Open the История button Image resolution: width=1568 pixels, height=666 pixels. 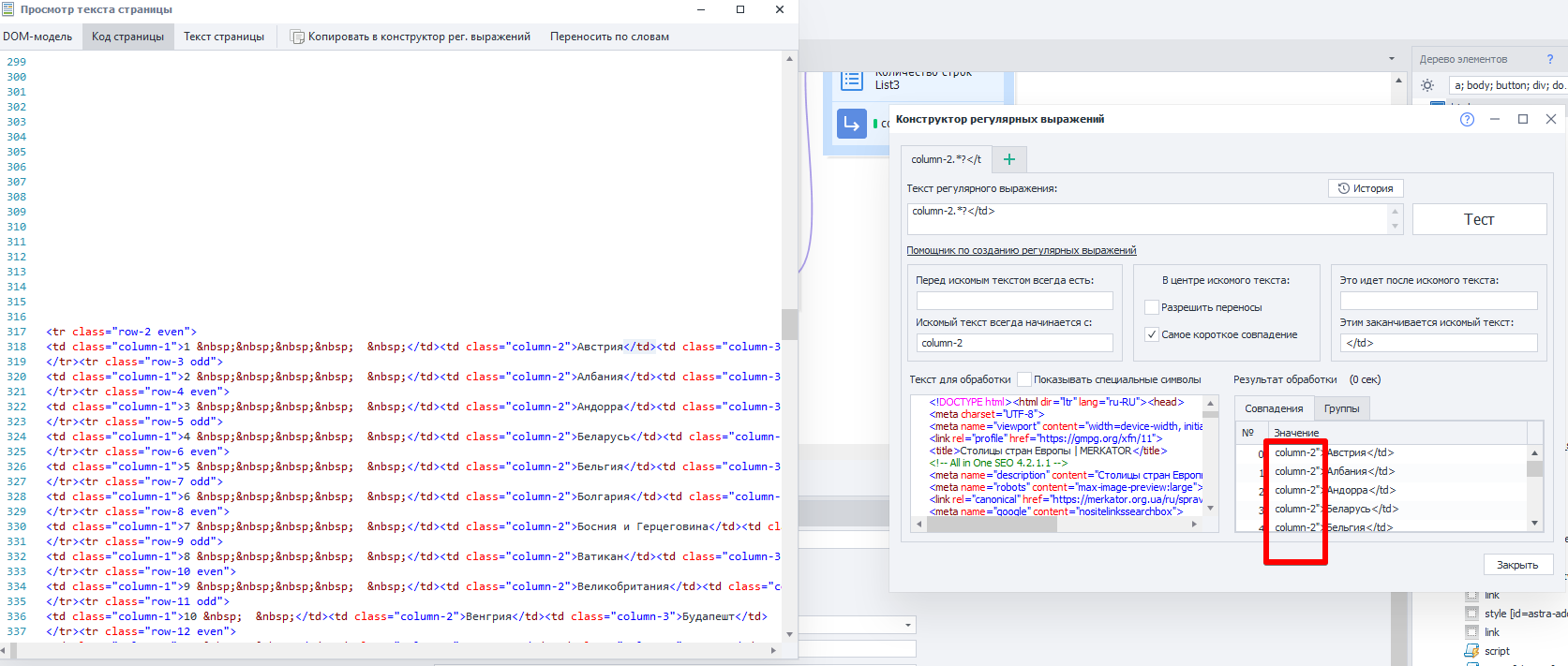pyautogui.click(x=1366, y=188)
